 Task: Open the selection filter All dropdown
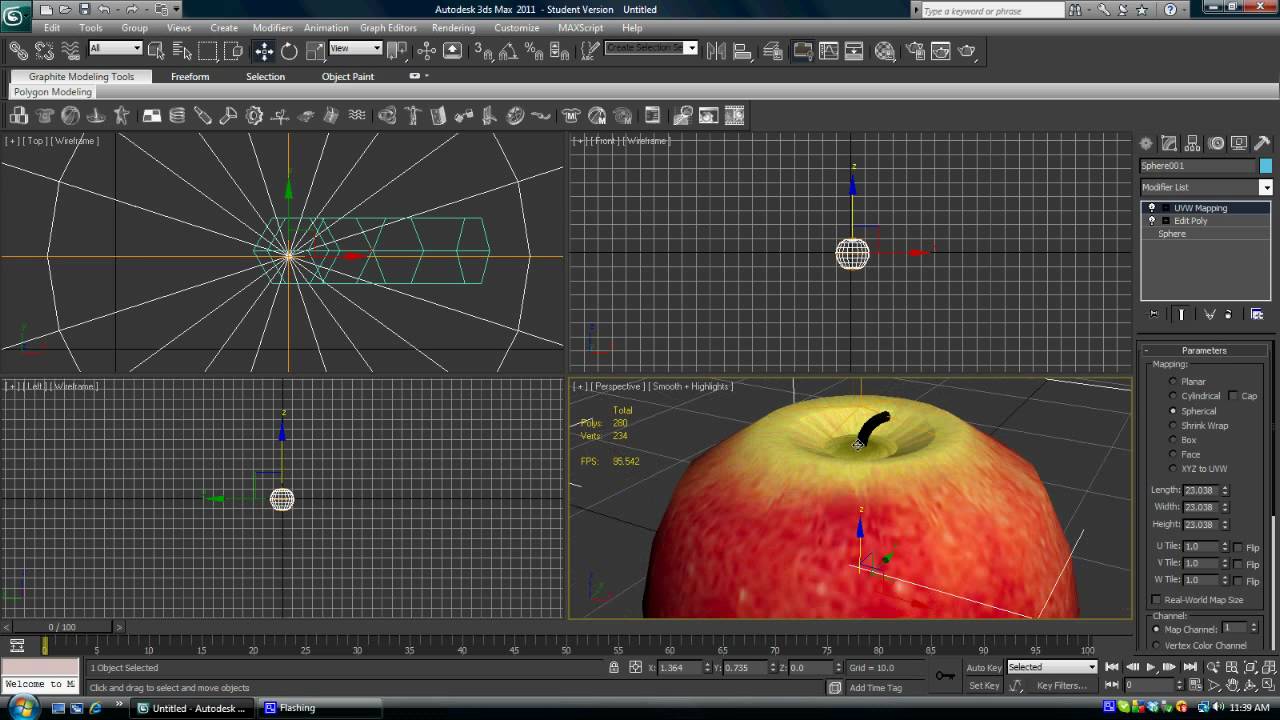[116, 48]
